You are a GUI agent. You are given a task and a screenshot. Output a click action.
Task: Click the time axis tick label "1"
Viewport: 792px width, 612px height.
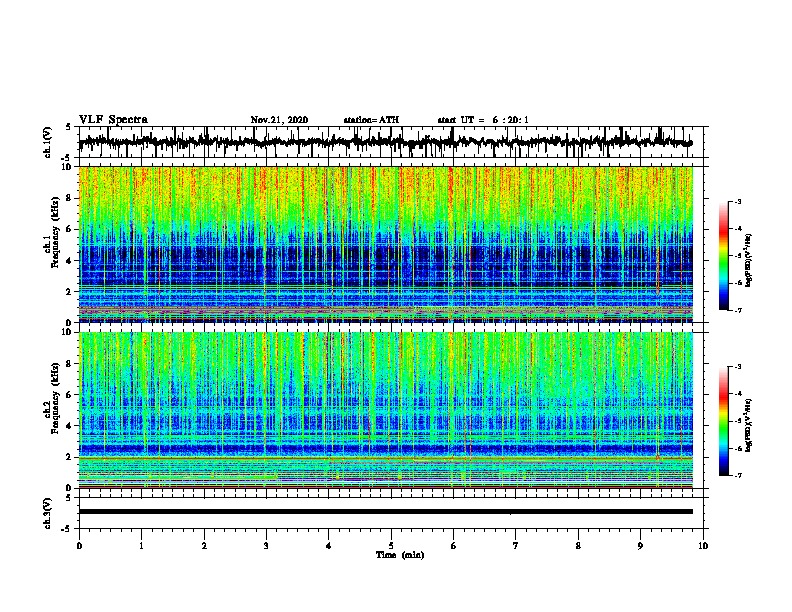(x=141, y=546)
